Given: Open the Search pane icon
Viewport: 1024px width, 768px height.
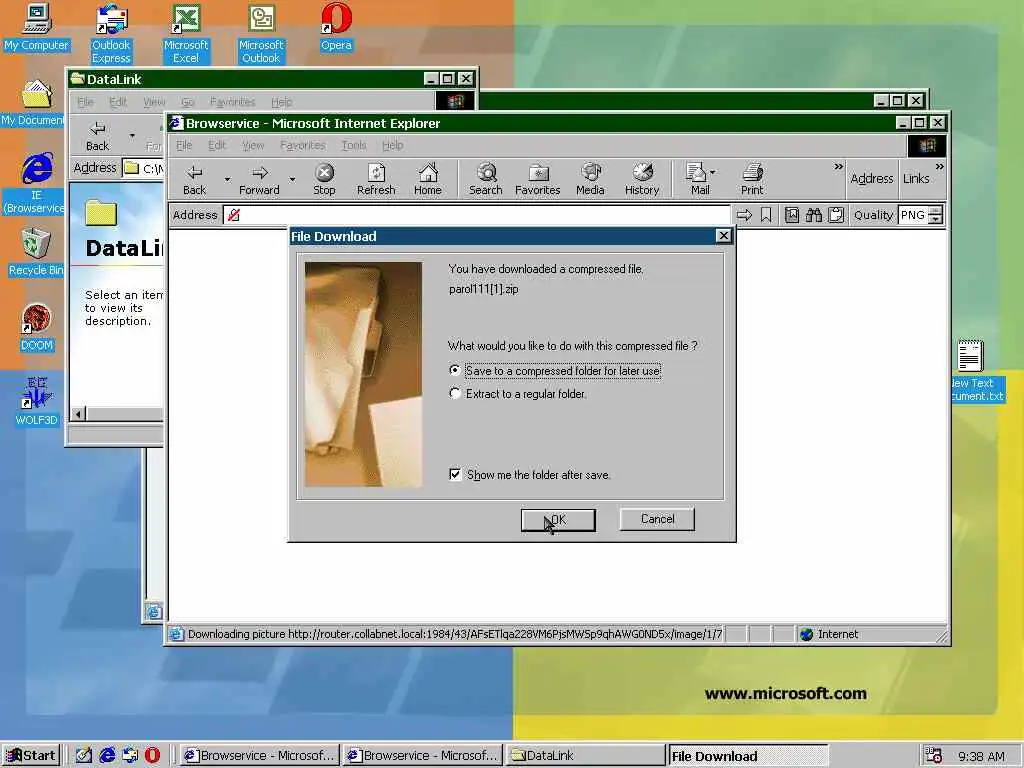Looking at the screenshot, I should pos(486,179).
